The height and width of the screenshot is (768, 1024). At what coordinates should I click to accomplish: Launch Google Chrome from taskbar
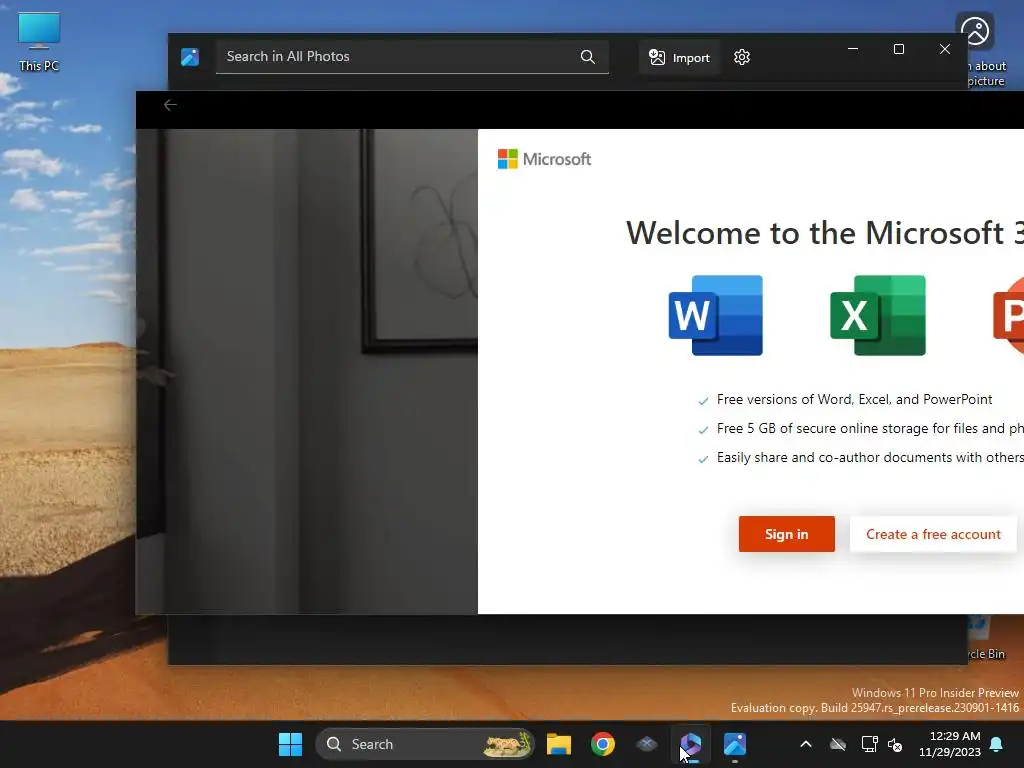coord(603,744)
